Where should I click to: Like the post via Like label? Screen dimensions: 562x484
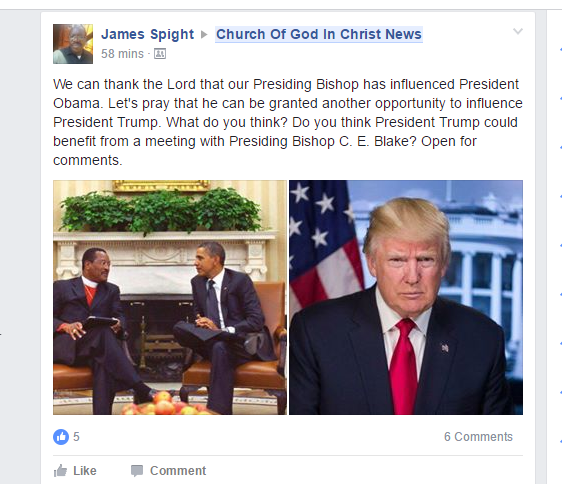coord(85,471)
